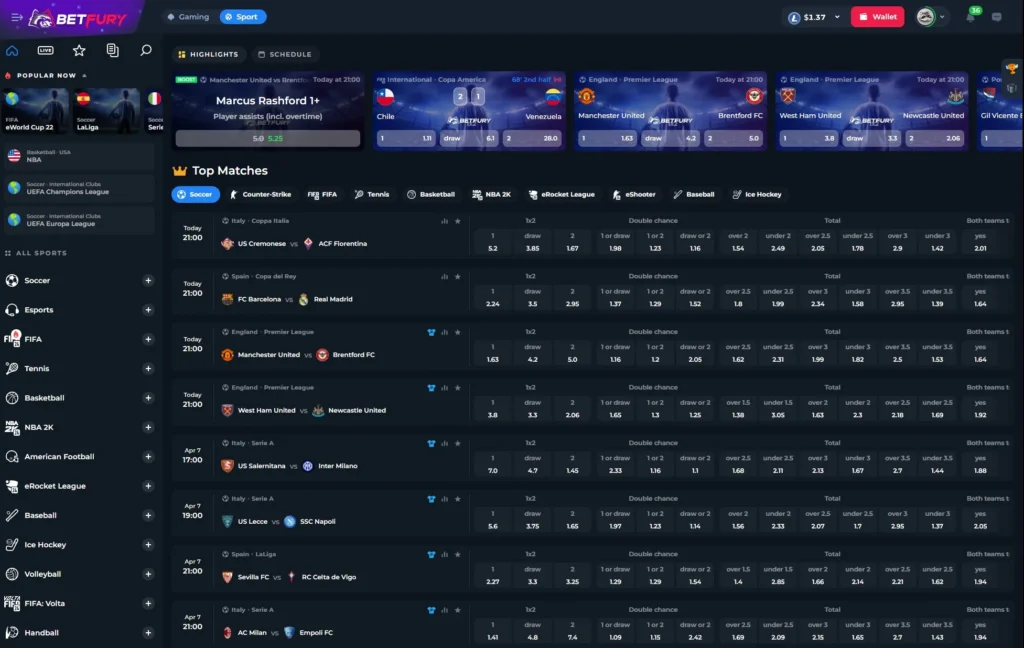Expand the American Football category
The height and width of the screenshot is (648, 1024).
click(148, 457)
